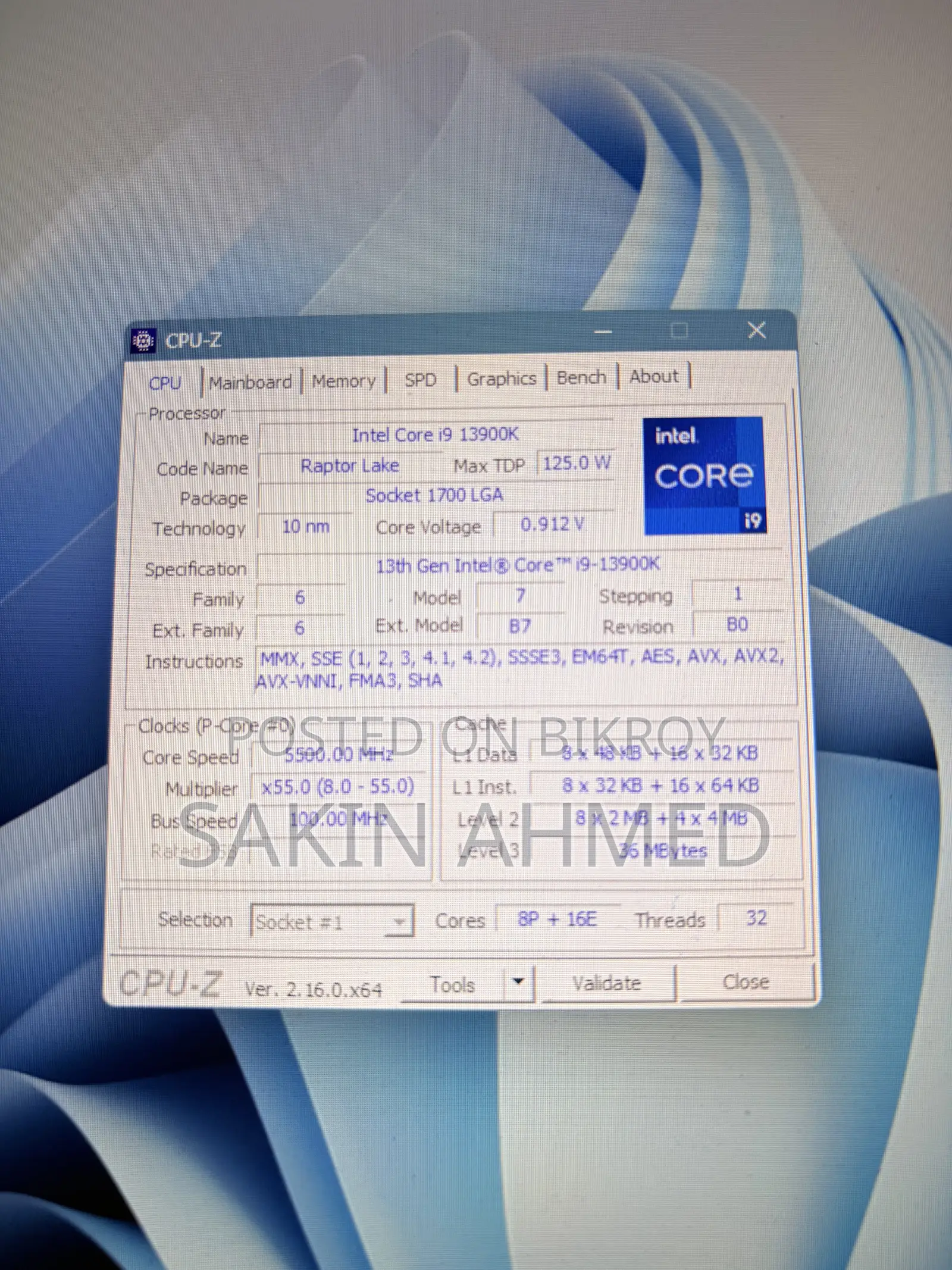952x1270 pixels.
Task: Click the code name value 'Raptor Lake'
Action: 350,465
